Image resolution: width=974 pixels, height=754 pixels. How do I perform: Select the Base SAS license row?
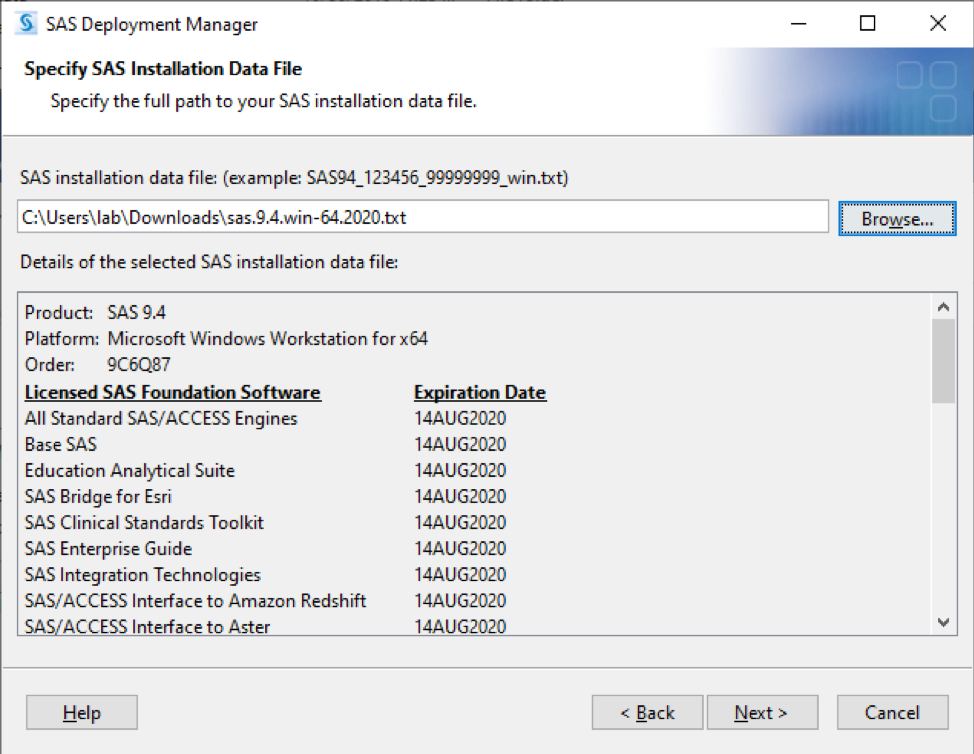click(x=266, y=444)
